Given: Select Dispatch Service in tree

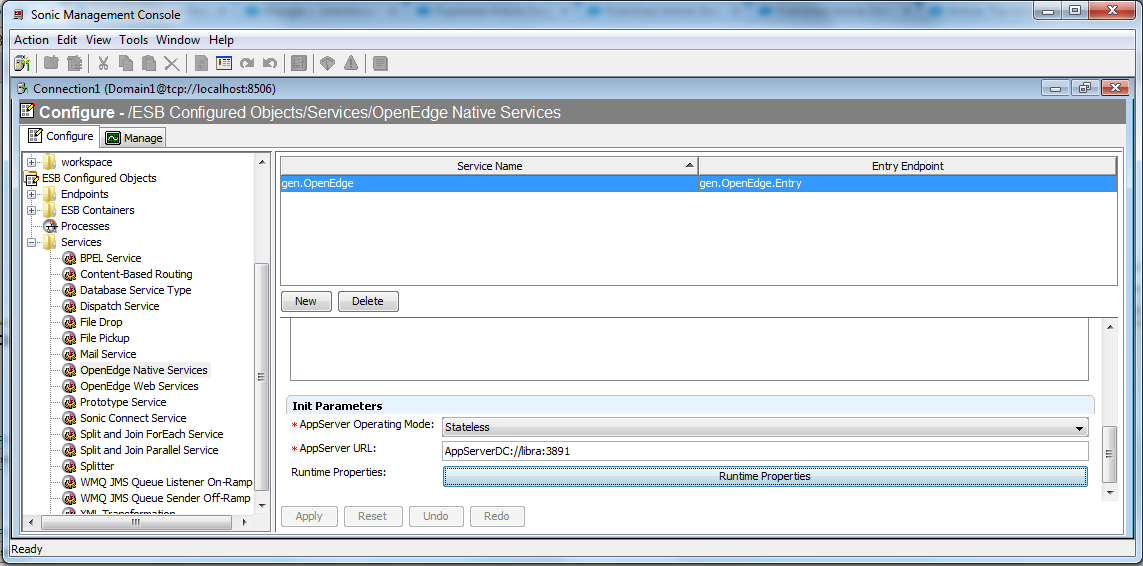Looking at the screenshot, I should [x=120, y=306].
